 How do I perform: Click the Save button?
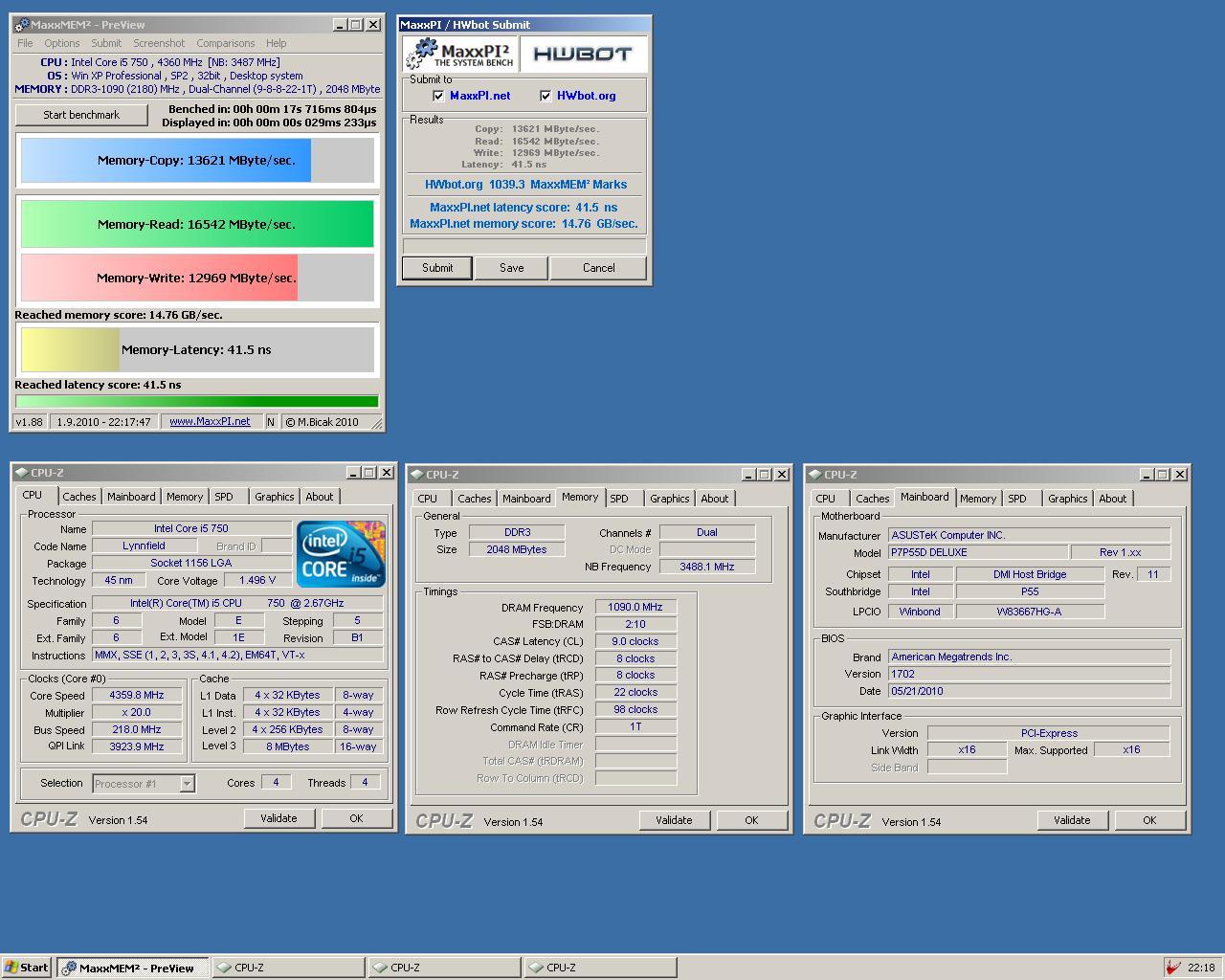coord(512,268)
